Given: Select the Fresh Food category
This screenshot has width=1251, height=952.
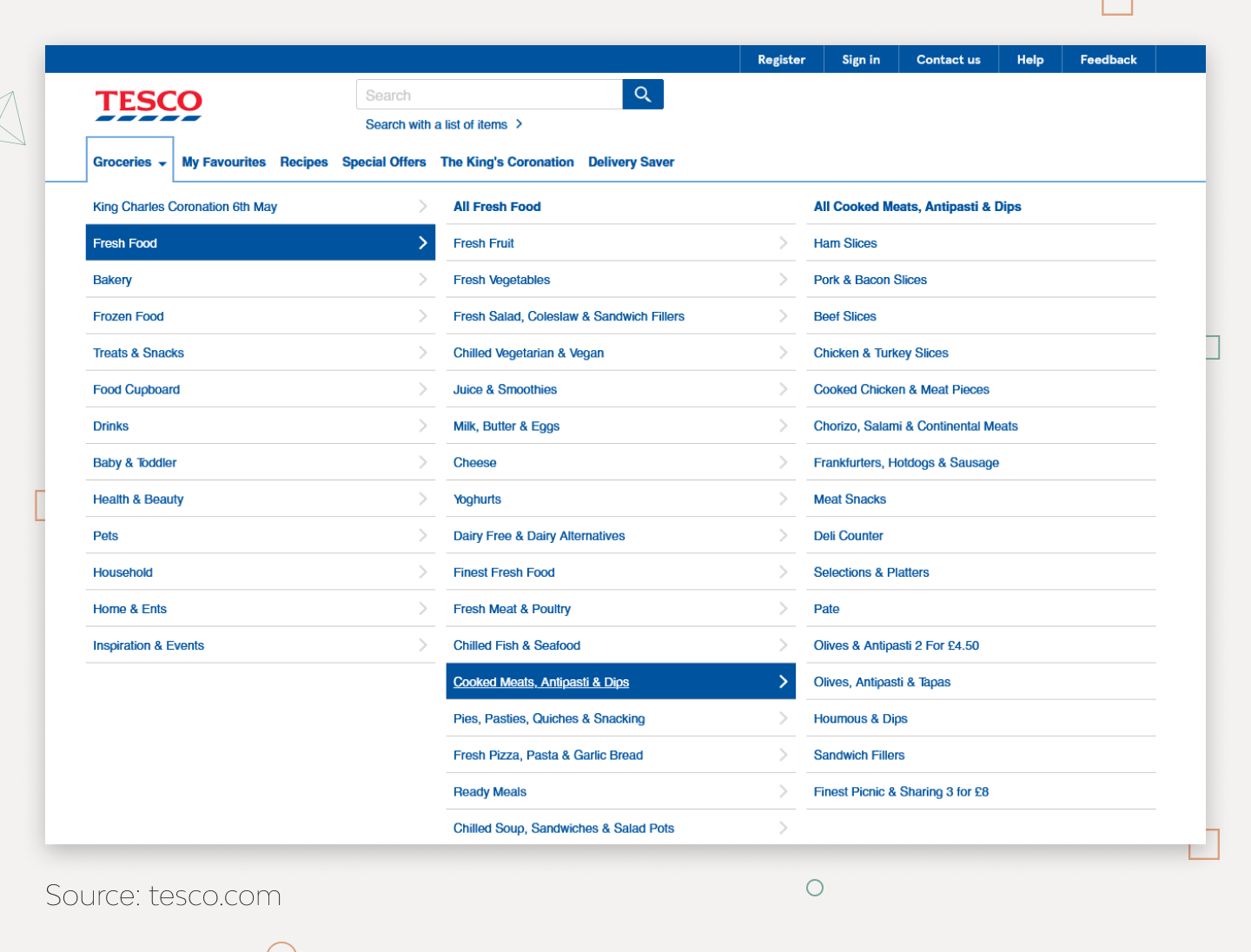Looking at the screenshot, I should 261,243.
